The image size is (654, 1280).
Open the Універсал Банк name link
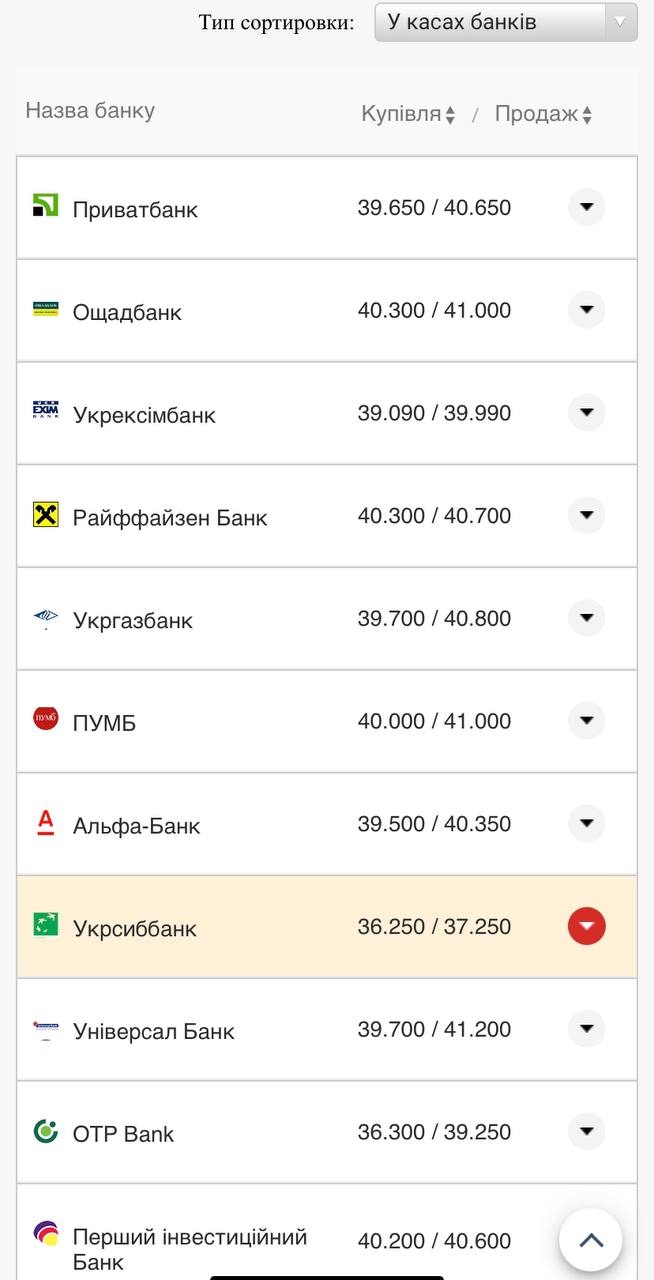click(153, 1031)
